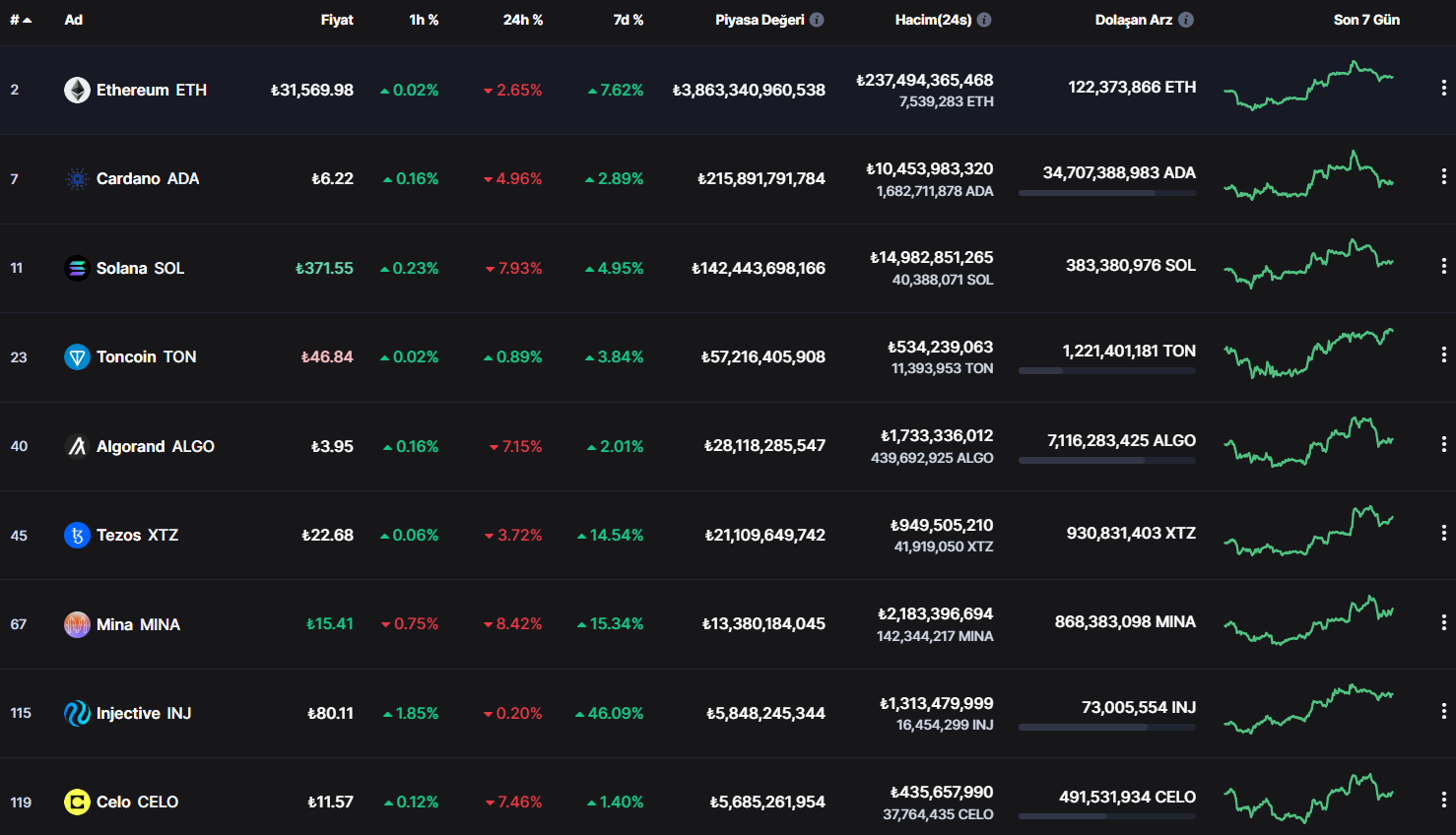Click Algorand 24h change 7.15%
Image resolution: width=1456 pixels, height=835 pixels.
click(x=516, y=446)
